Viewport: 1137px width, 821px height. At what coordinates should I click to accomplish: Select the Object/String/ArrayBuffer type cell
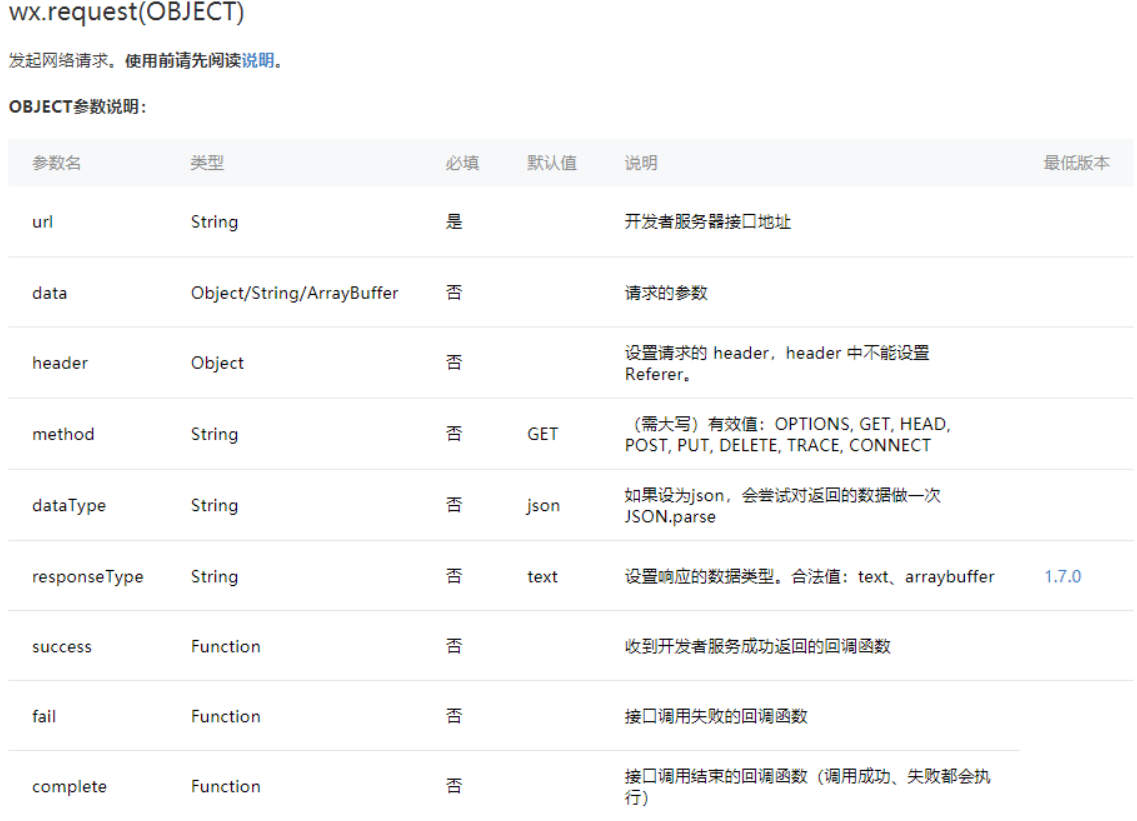tap(294, 293)
